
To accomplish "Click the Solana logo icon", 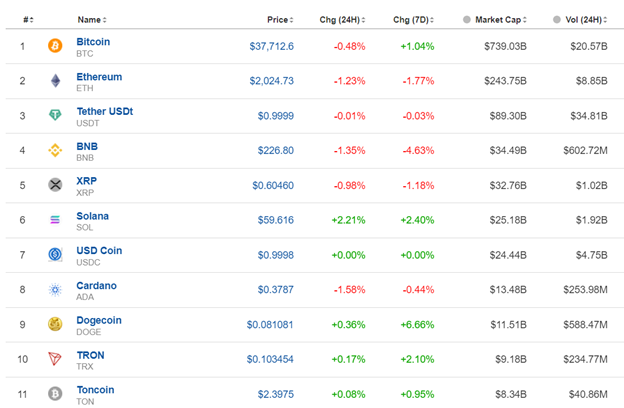I will click(x=55, y=220).
